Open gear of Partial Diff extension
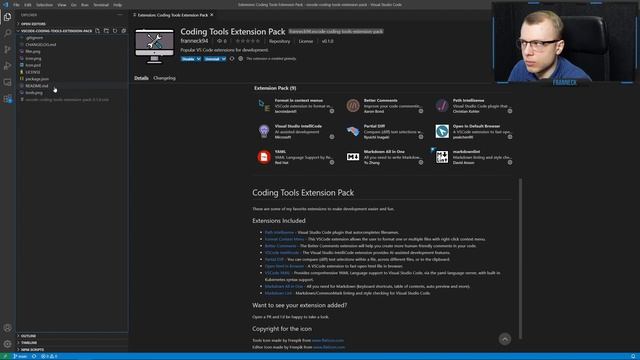 click(x=421, y=137)
